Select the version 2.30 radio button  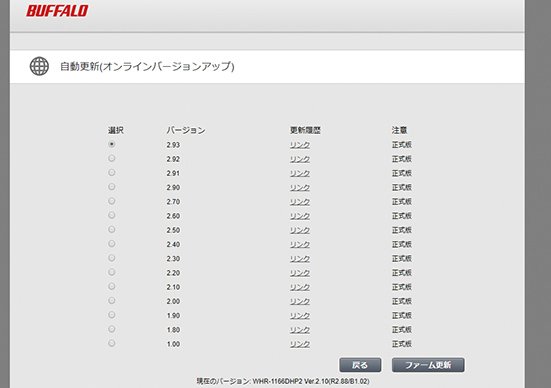112,258
